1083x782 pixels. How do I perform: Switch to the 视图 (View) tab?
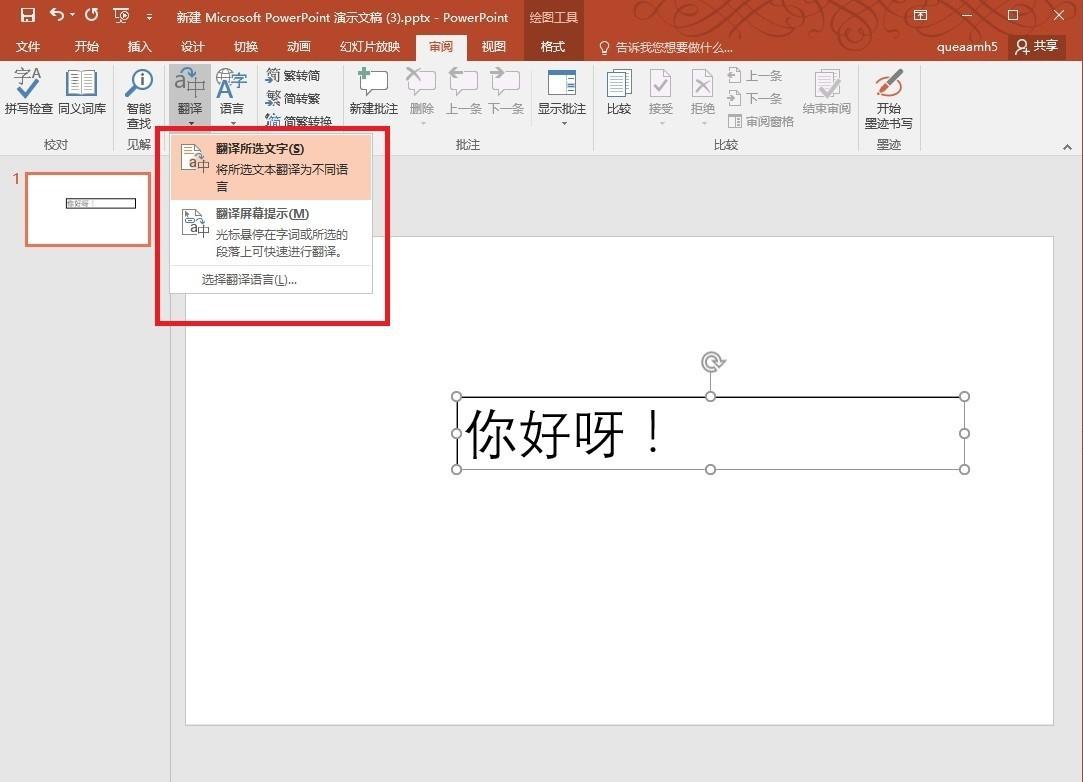pyautogui.click(x=494, y=46)
